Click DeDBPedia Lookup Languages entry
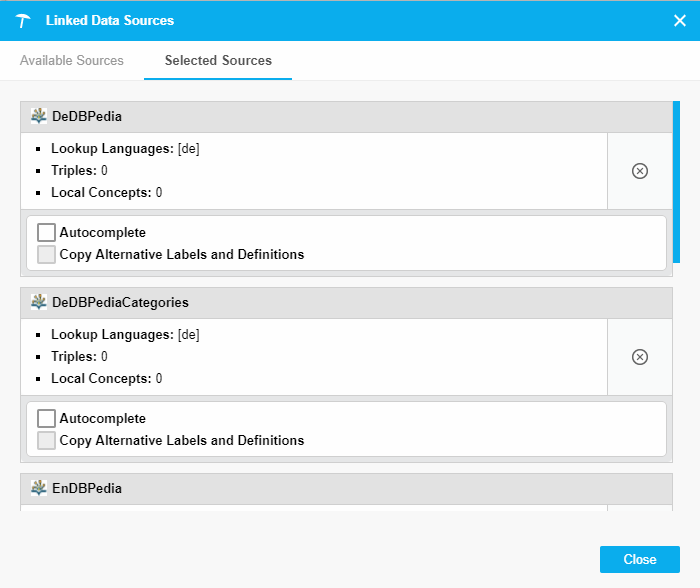700x588 pixels. pyautogui.click(x=125, y=149)
